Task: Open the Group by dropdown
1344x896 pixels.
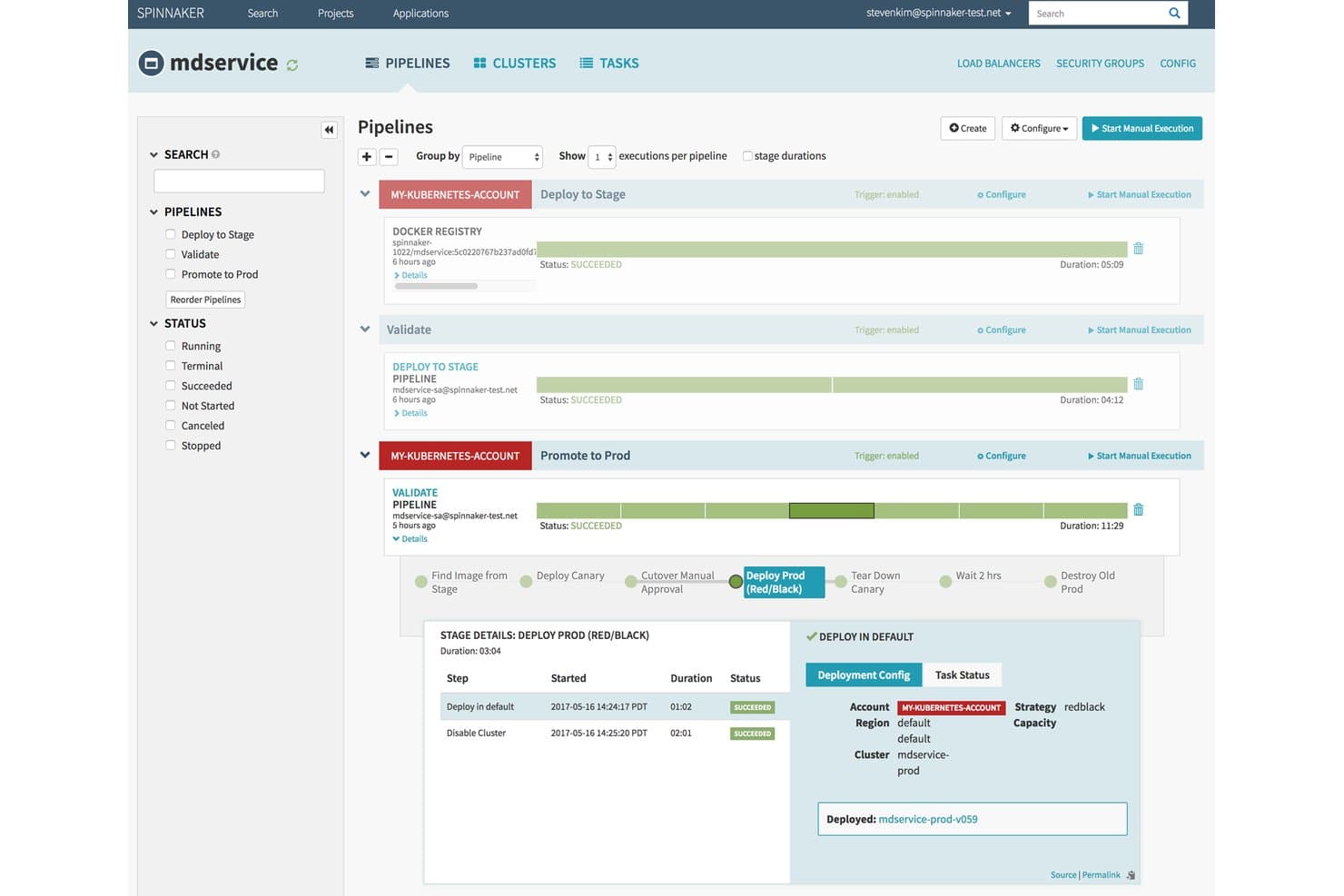Action: (502, 157)
